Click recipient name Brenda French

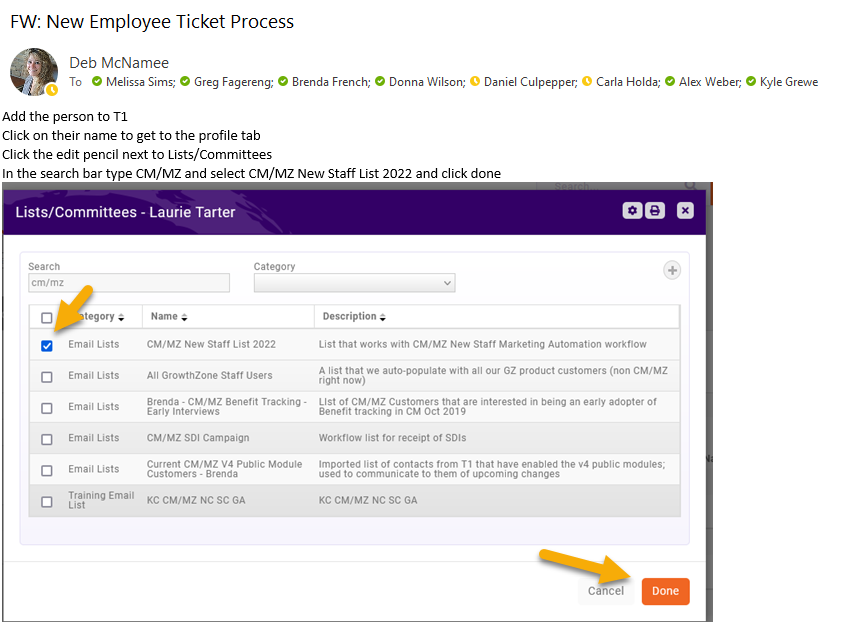click(x=331, y=82)
